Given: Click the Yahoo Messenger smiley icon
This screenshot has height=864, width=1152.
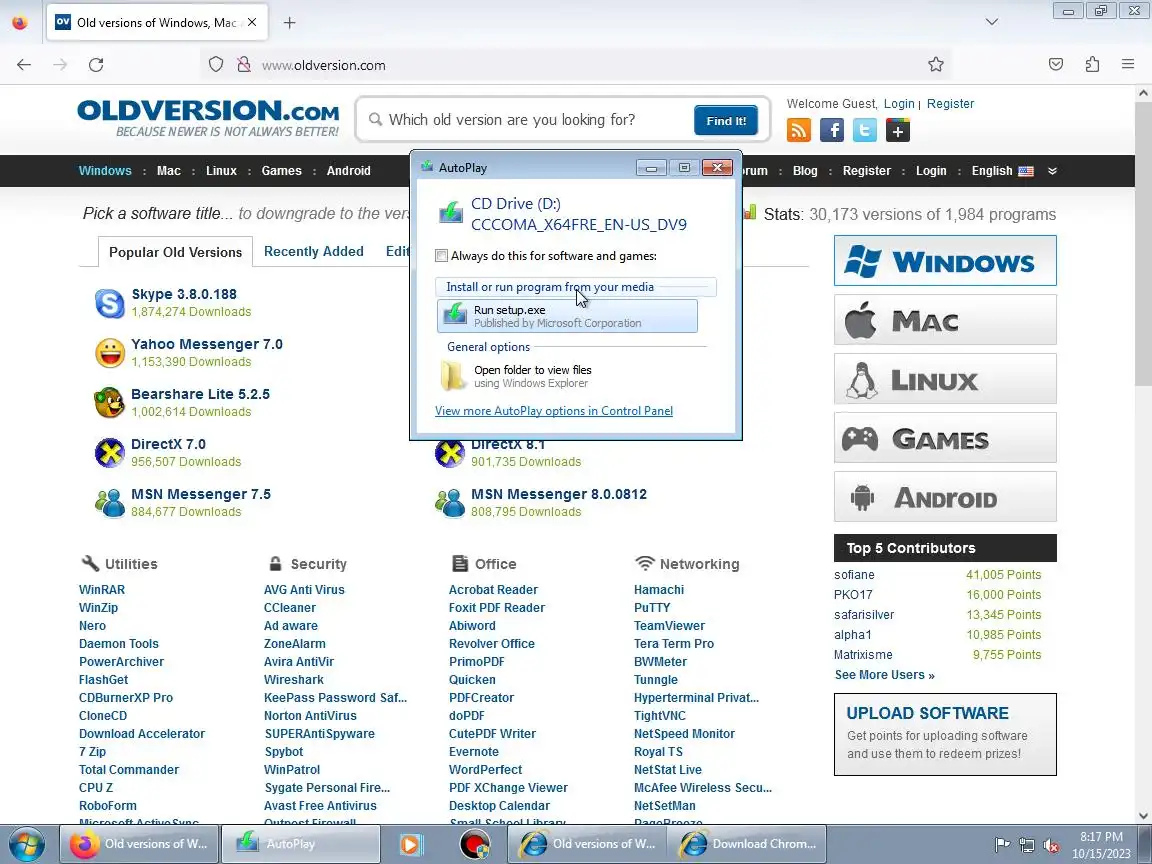Looking at the screenshot, I should click(110, 353).
